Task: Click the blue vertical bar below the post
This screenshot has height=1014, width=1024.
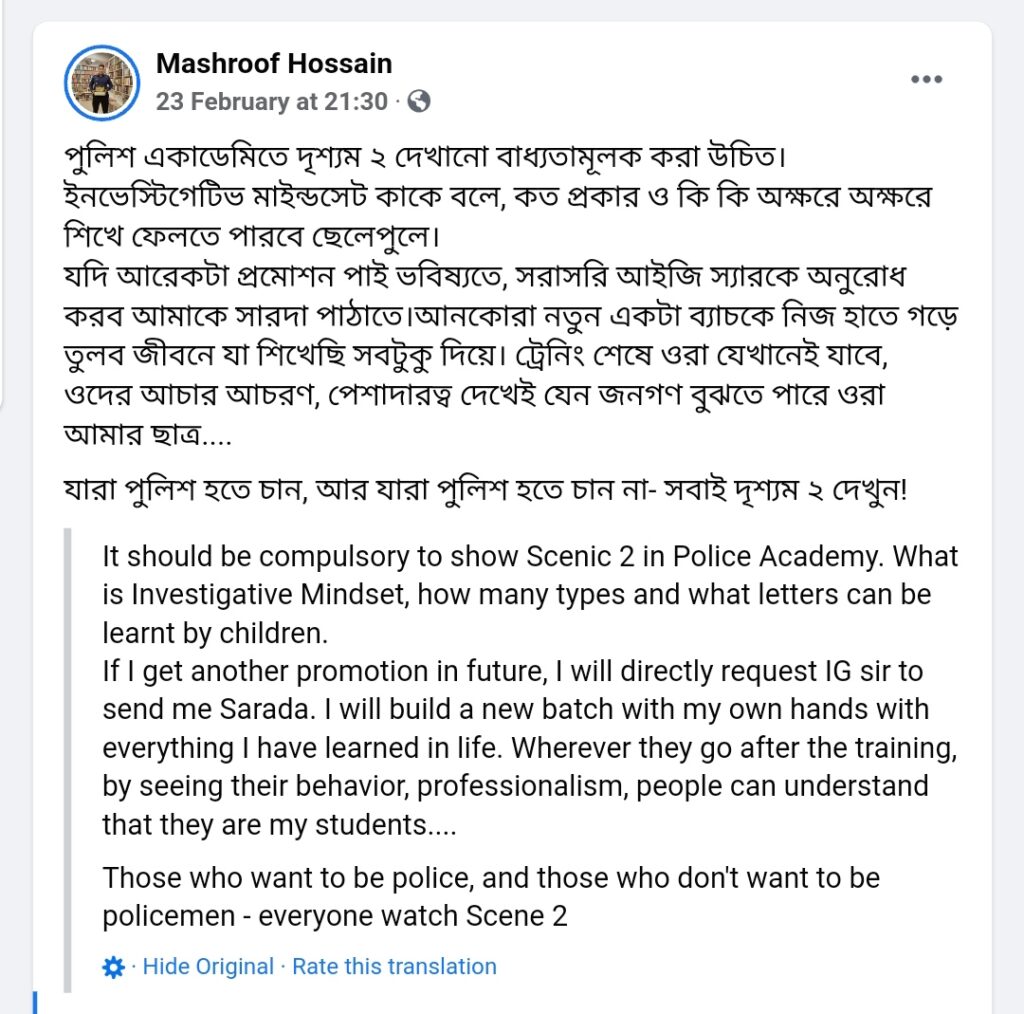Action: click(35, 1003)
